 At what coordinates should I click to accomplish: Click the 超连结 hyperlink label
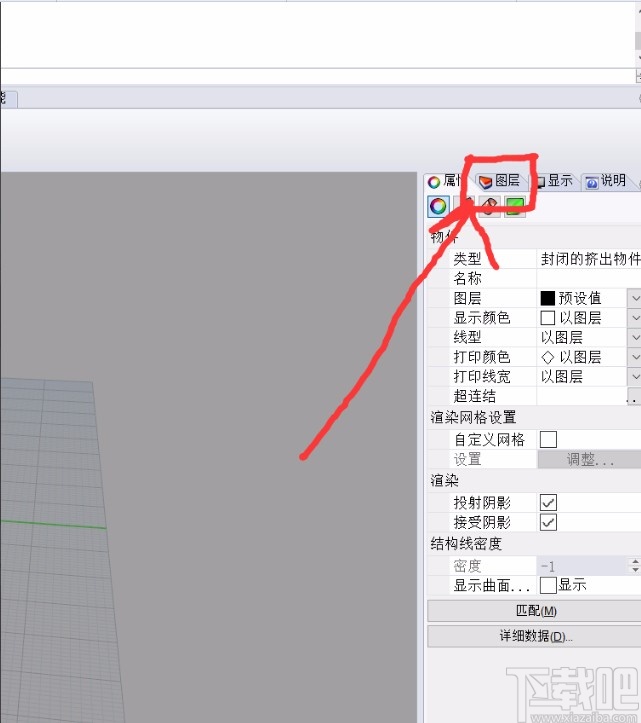coord(475,396)
